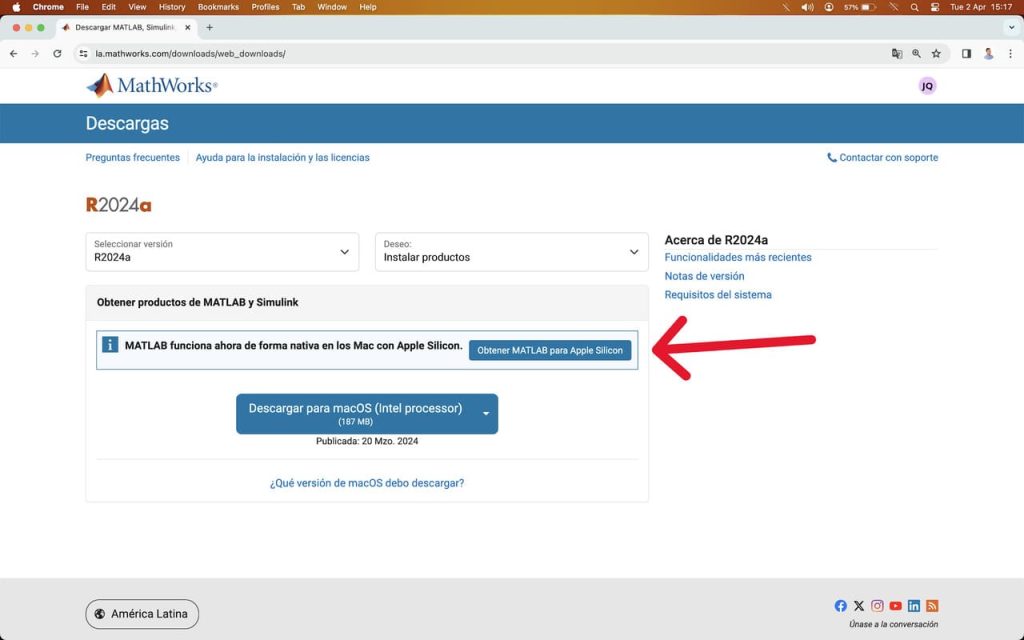The height and width of the screenshot is (640, 1024).
Task: Open MathWorks LinkedIn icon
Action: [914, 606]
